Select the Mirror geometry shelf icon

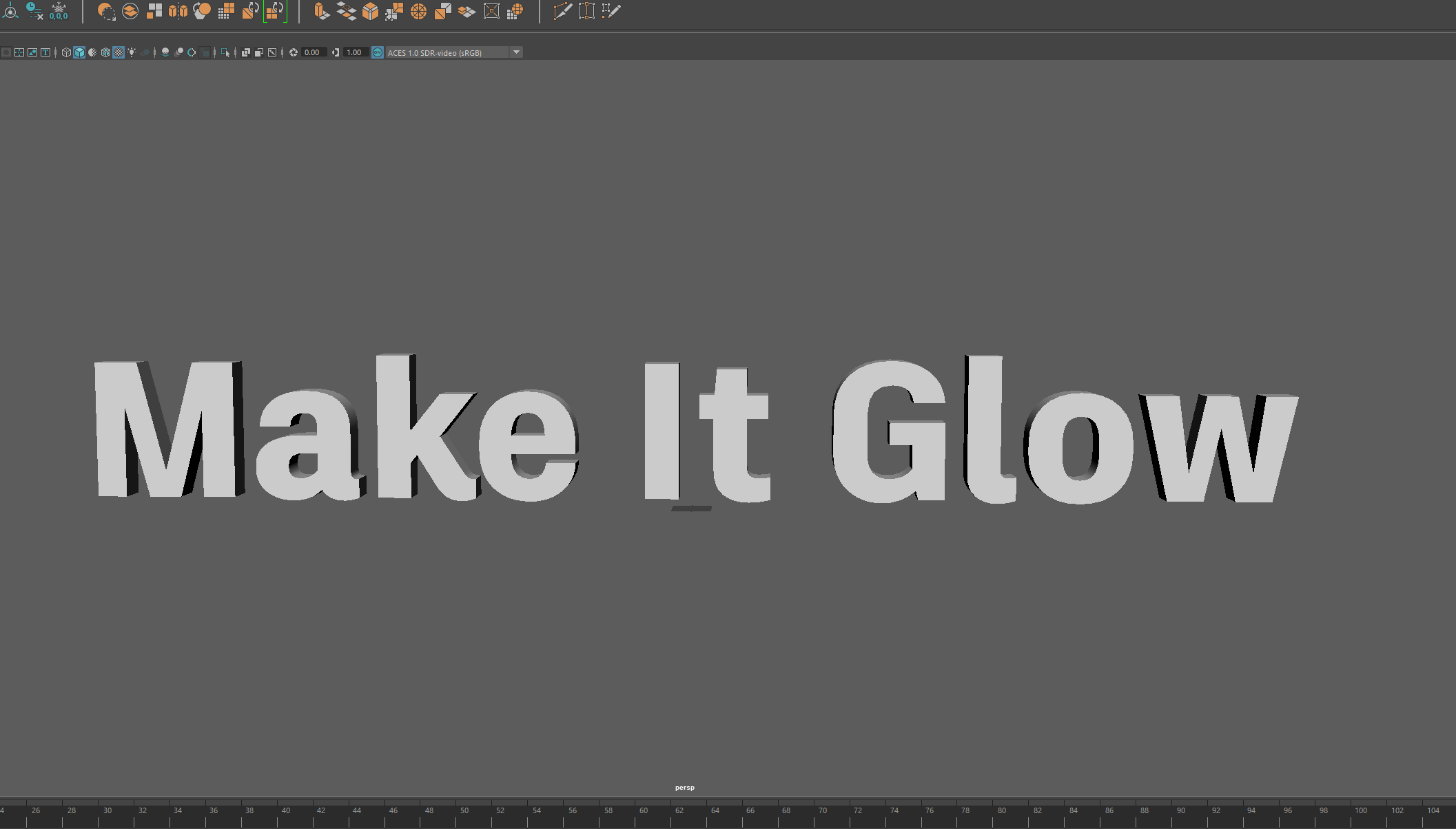click(178, 11)
